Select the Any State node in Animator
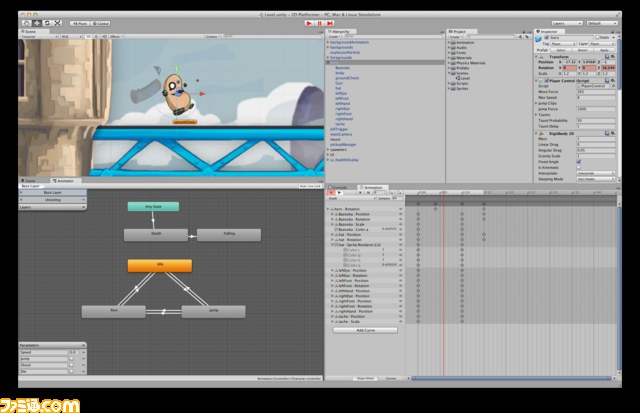This screenshot has width=640, height=413. [153, 206]
